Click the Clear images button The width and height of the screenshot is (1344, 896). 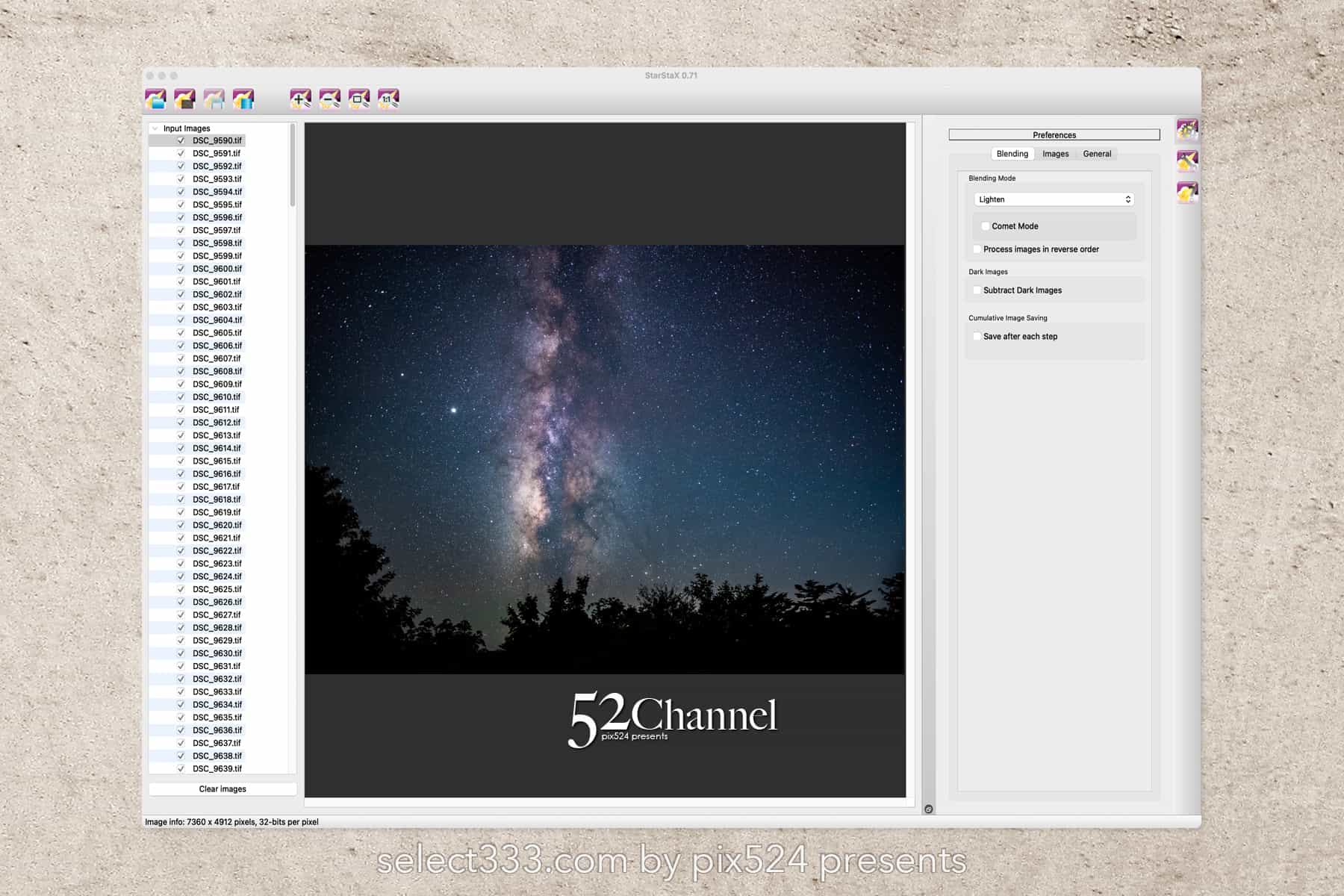[x=223, y=789]
